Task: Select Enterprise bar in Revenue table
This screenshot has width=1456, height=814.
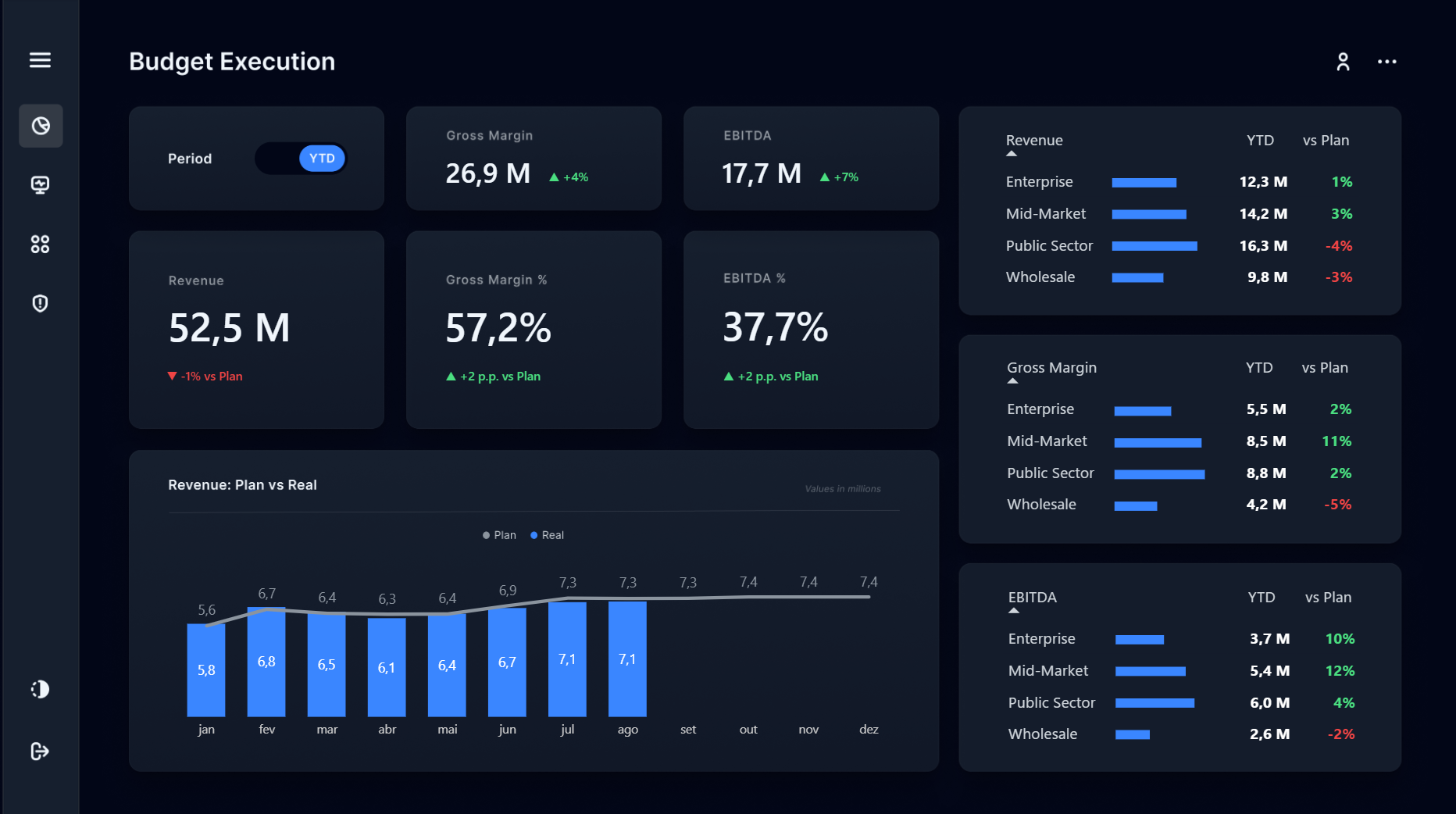Action: pyautogui.click(x=1144, y=183)
